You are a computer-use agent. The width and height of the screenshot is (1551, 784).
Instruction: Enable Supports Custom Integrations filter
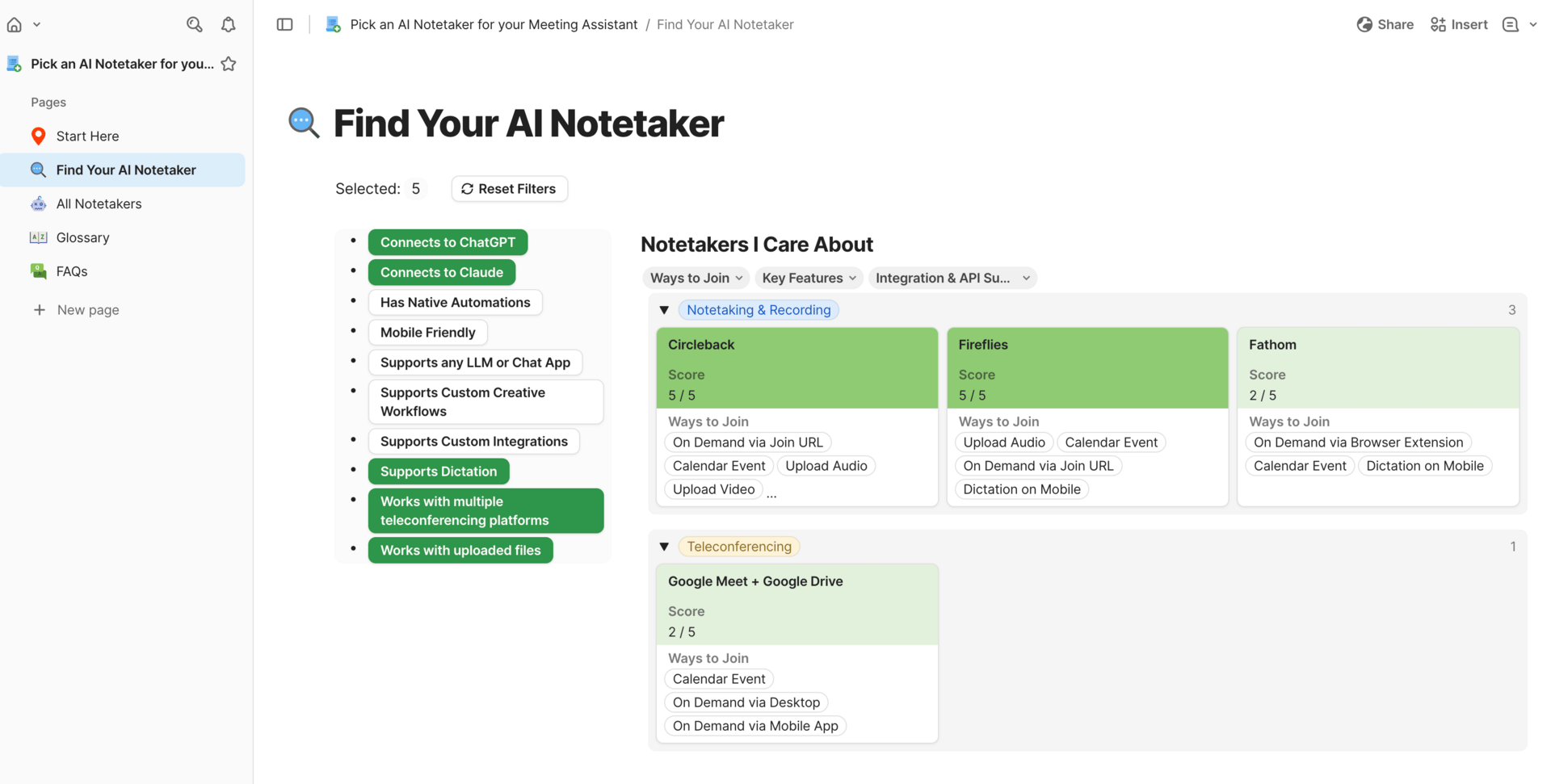click(473, 442)
